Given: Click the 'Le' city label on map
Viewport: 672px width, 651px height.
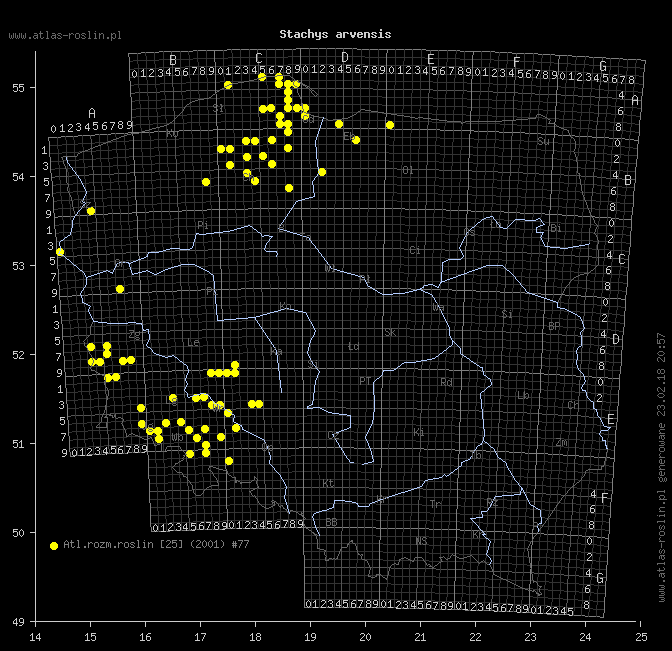Looking at the screenshot, I should (x=193, y=342).
